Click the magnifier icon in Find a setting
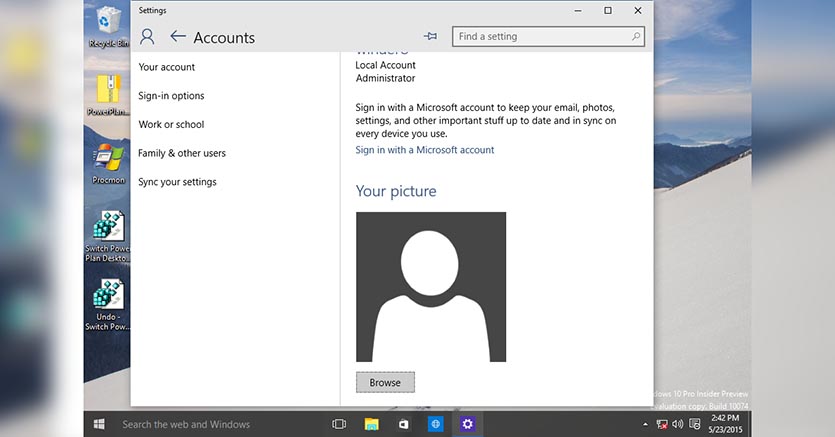Image resolution: width=835 pixels, height=437 pixels. pos(636,37)
